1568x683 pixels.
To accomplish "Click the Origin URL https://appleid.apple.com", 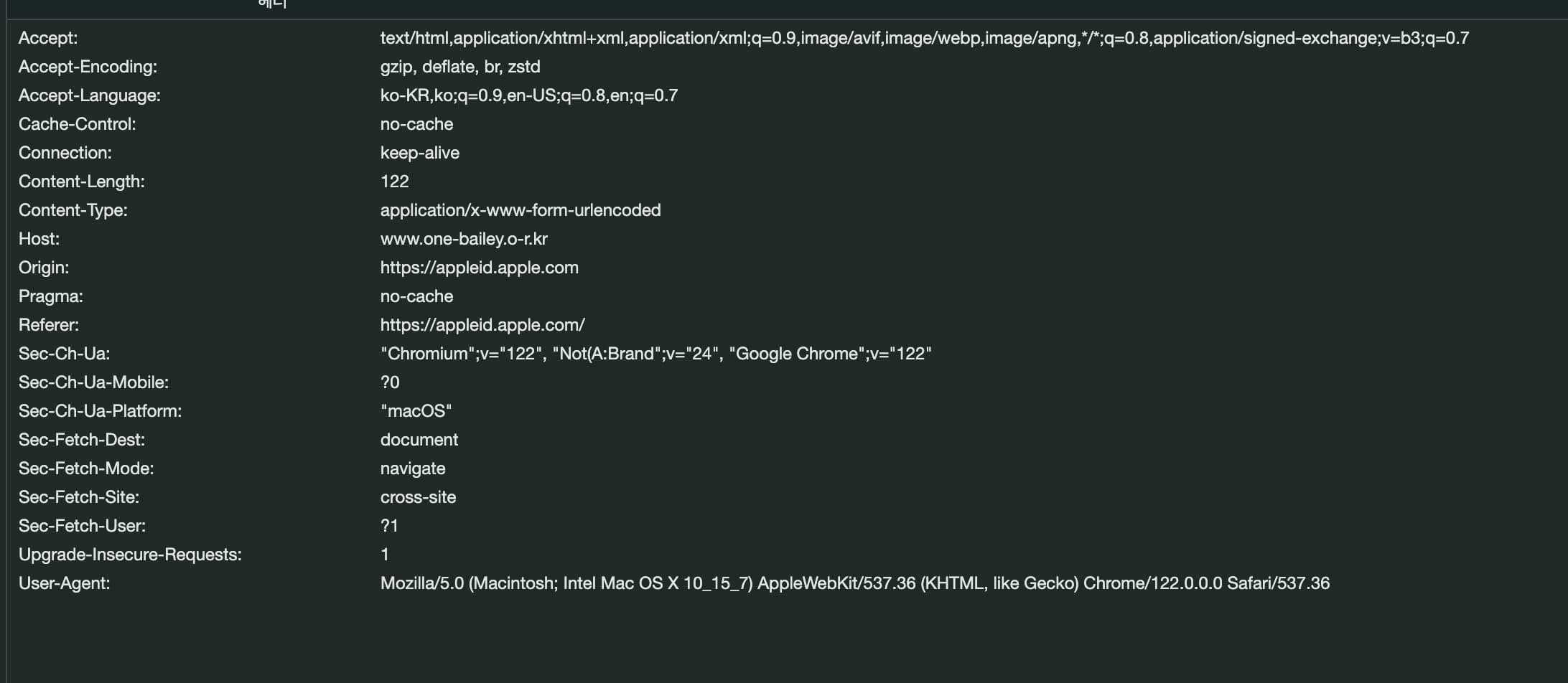I will click(x=479, y=268).
